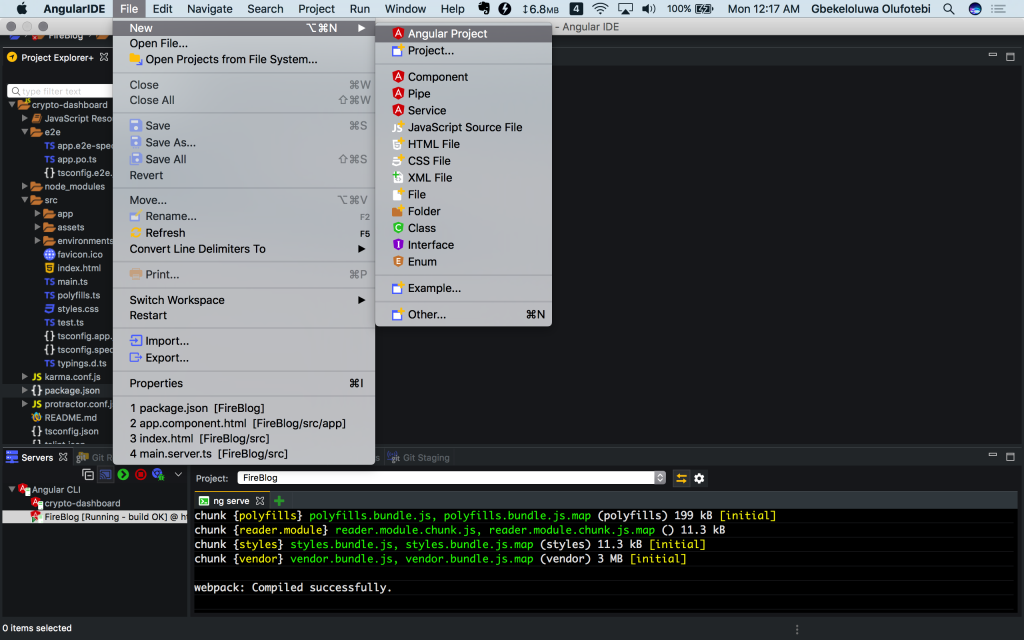This screenshot has width=1024, height=640.
Task: Expand the app folder
Action: coord(37,214)
